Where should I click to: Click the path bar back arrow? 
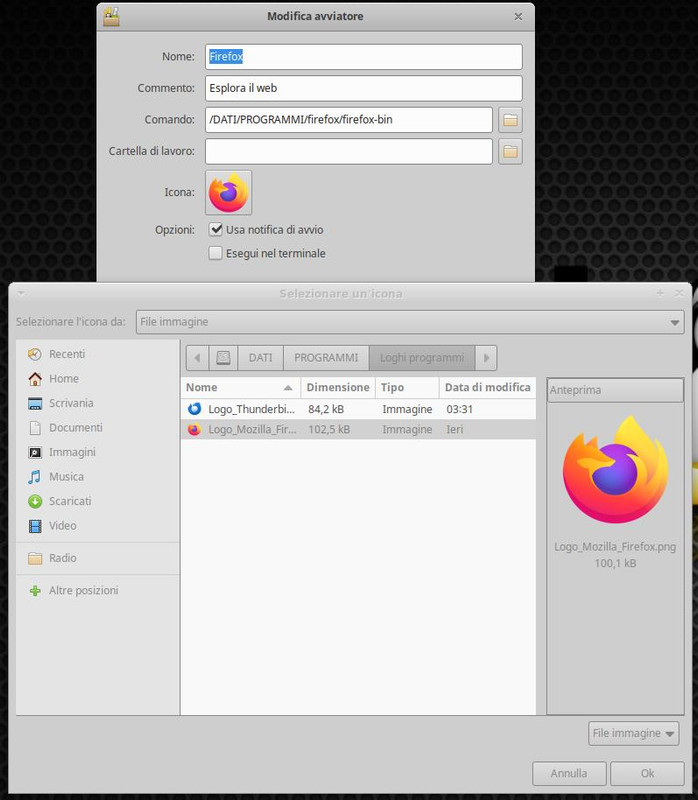197,358
